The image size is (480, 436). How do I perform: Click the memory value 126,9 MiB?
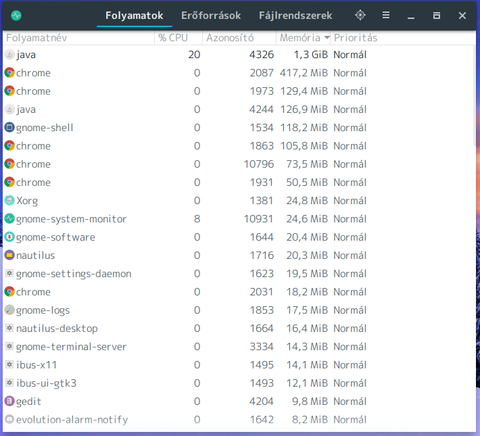coord(304,109)
